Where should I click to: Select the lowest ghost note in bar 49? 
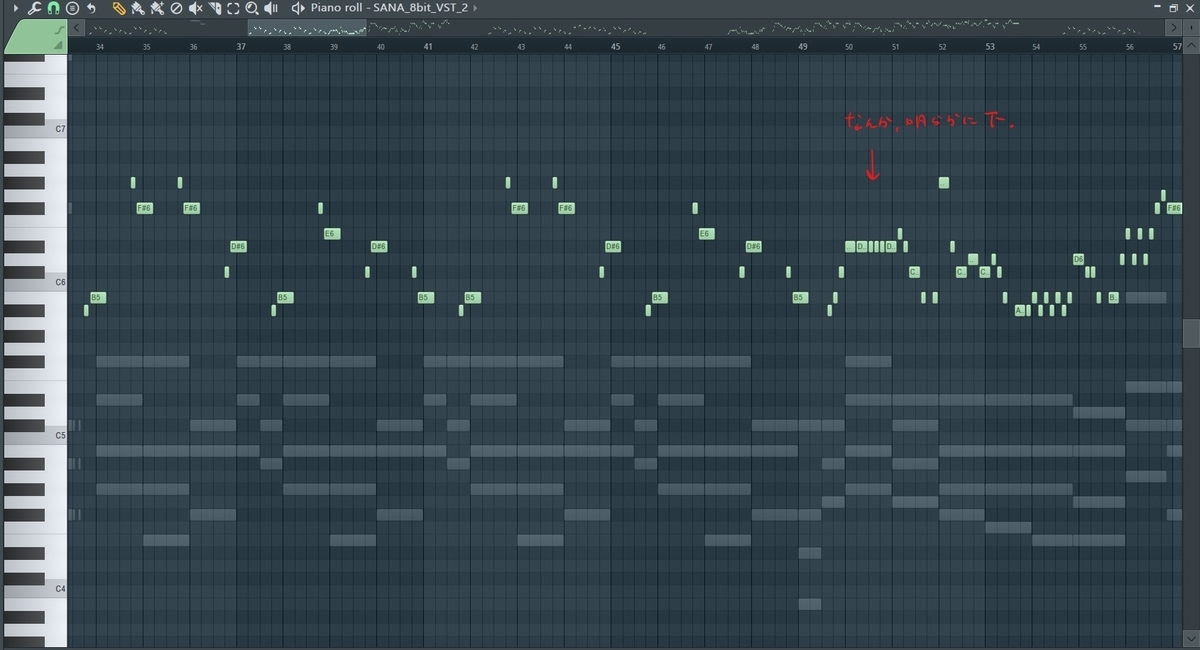pyautogui.click(x=810, y=604)
